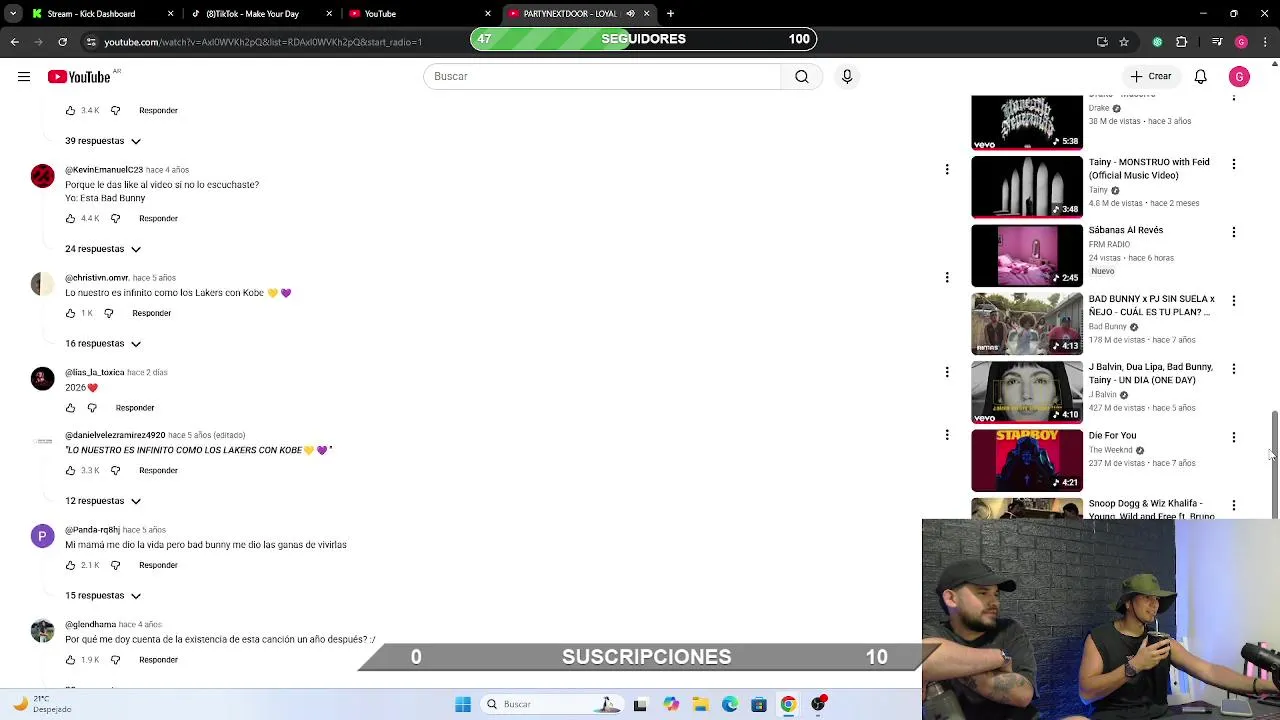
Task: Like the comment by @KevinEmanuelC23
Action: click(70, 219)
